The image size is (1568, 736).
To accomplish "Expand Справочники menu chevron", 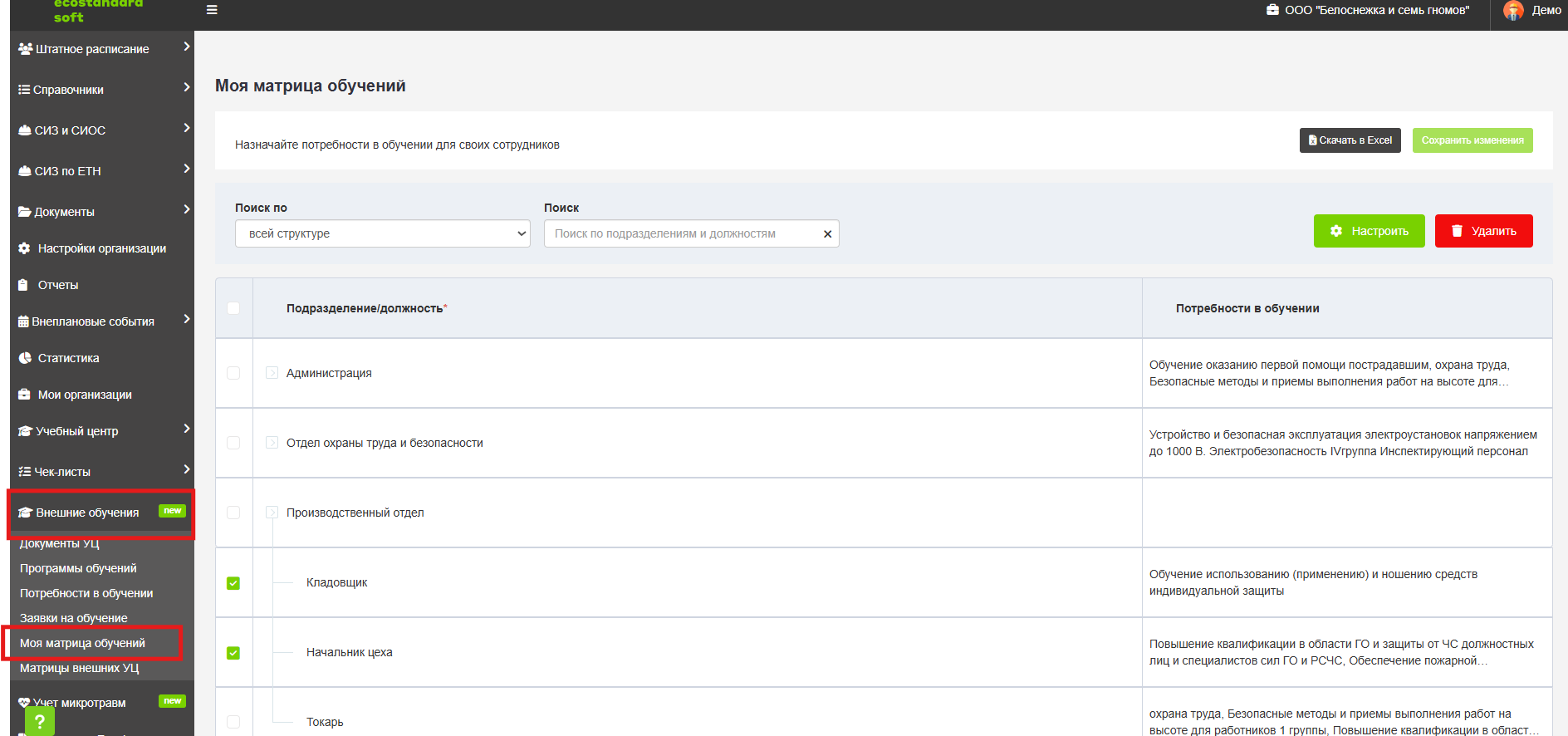I will click(x=187, y=87).
